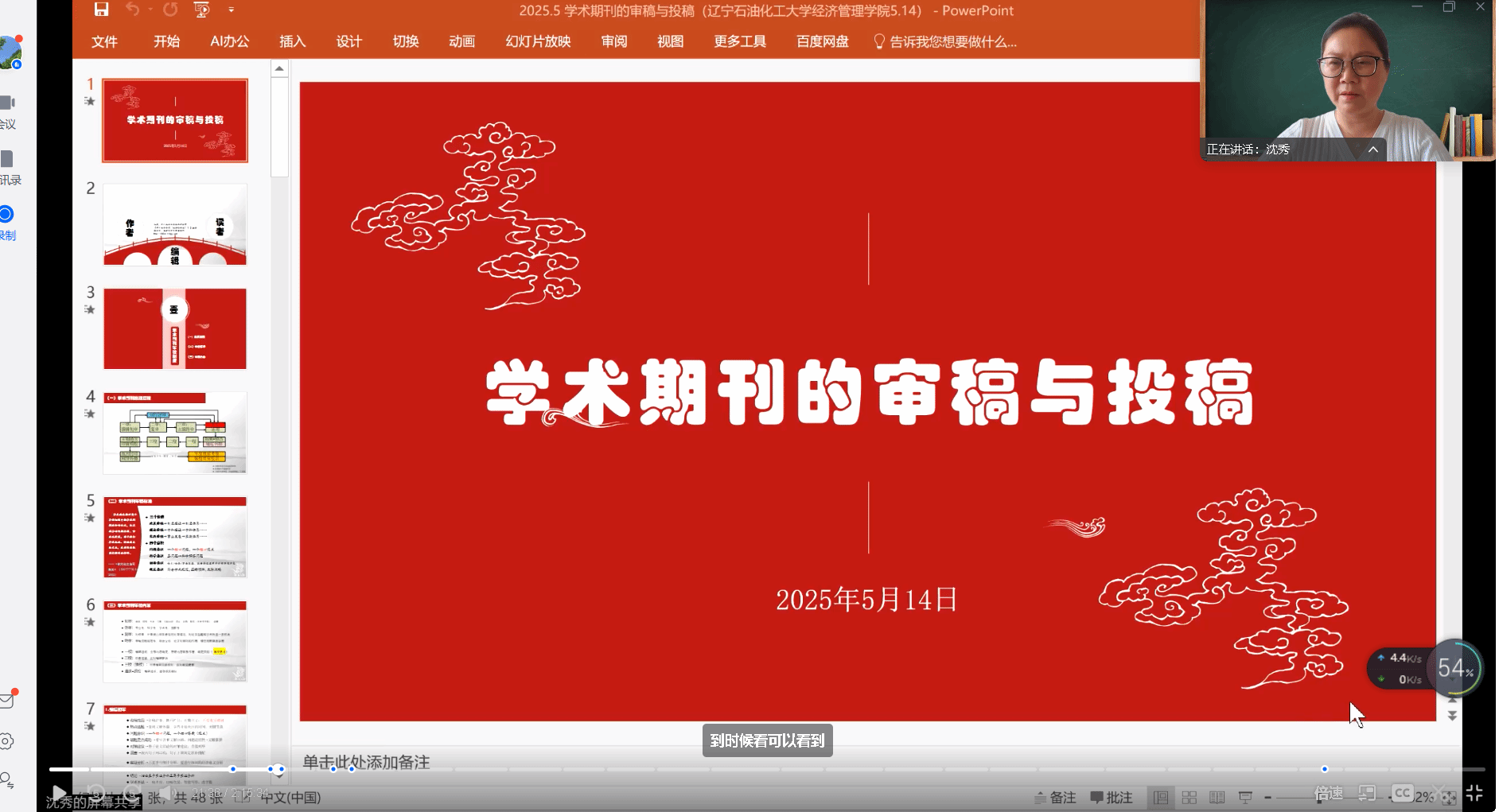Open the 文件 menu

[x=104, y=41]
